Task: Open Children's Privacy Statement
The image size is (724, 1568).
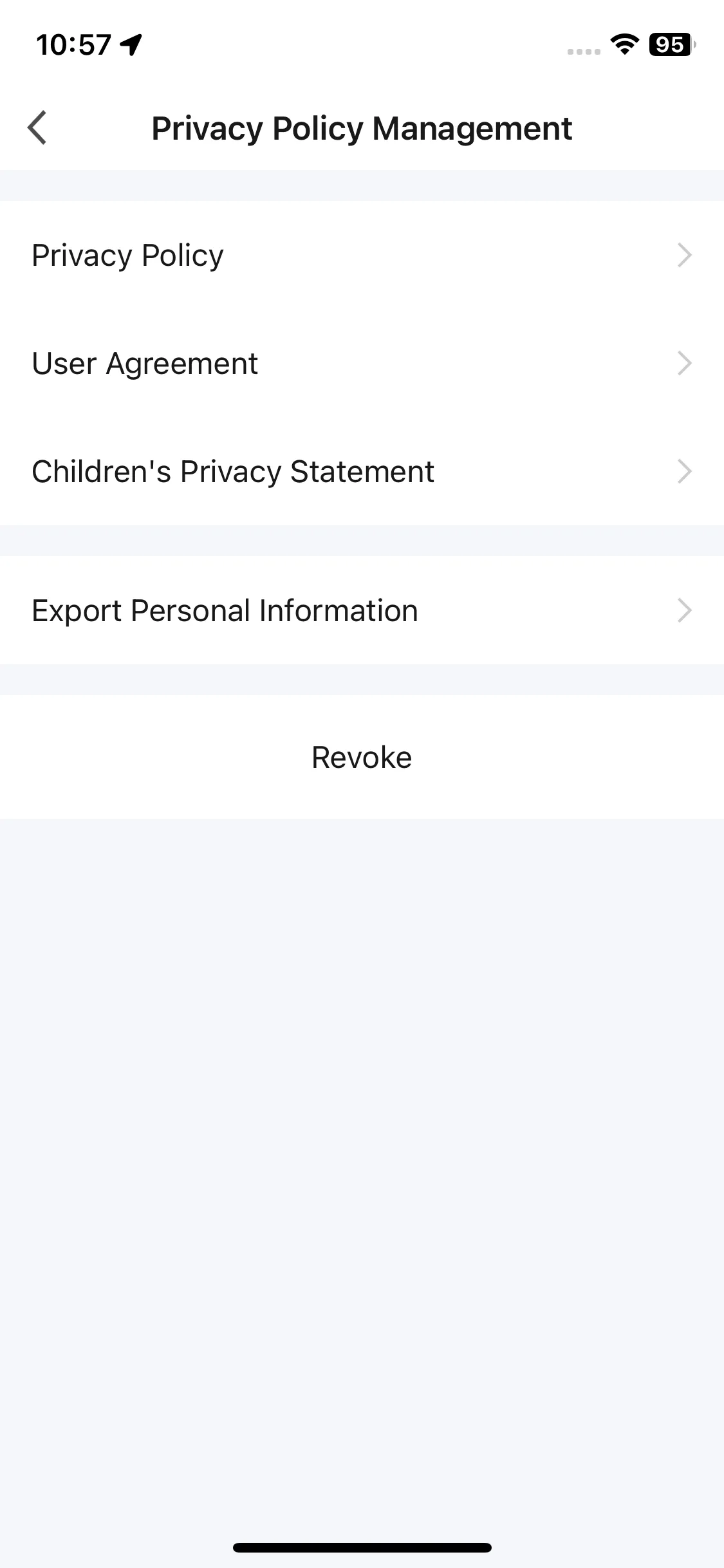Action: click(x=362, y=471)
